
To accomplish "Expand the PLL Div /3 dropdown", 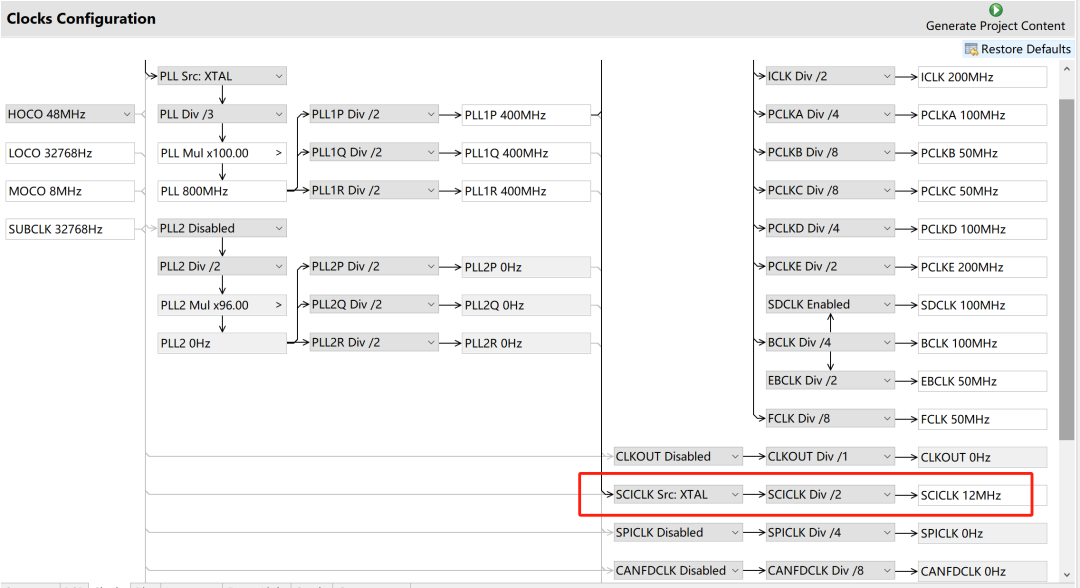I will pyautogui.click(x=222, y=115).
